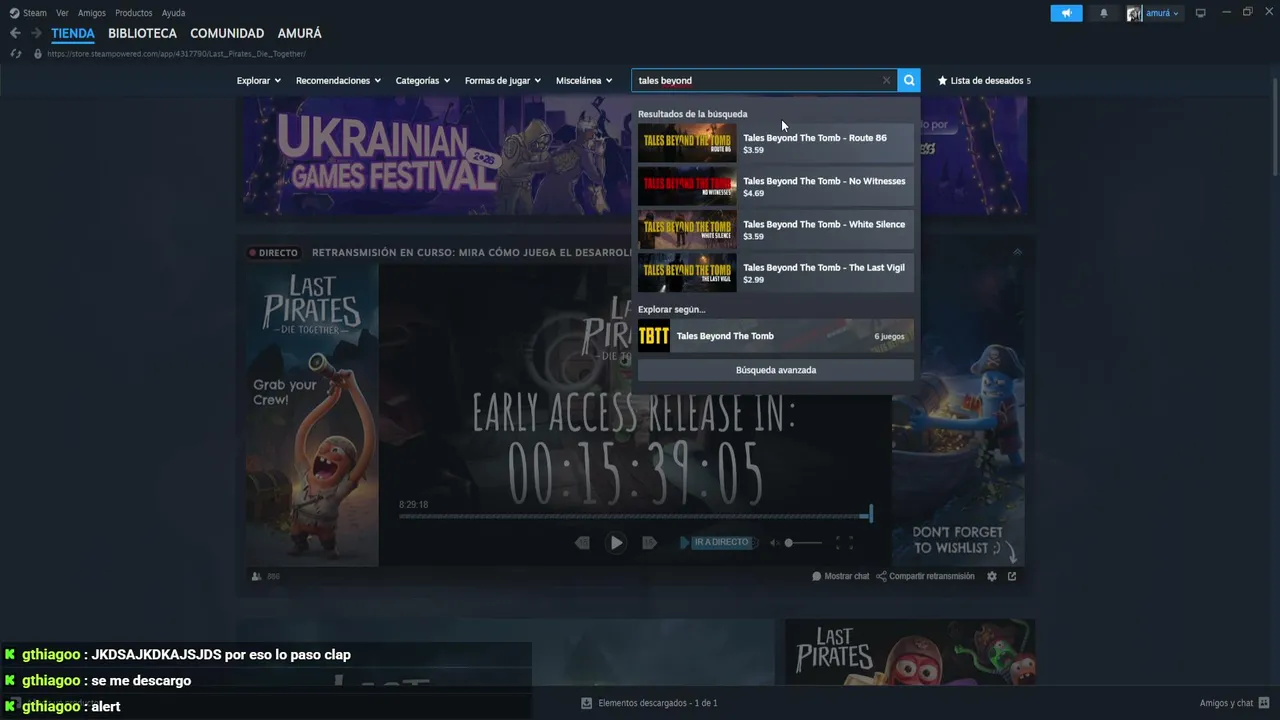Image resolution: width=1280 pixels, height=720 pixels.
Task: Open the announcements megaphone button
Action: coord(1066,13)
